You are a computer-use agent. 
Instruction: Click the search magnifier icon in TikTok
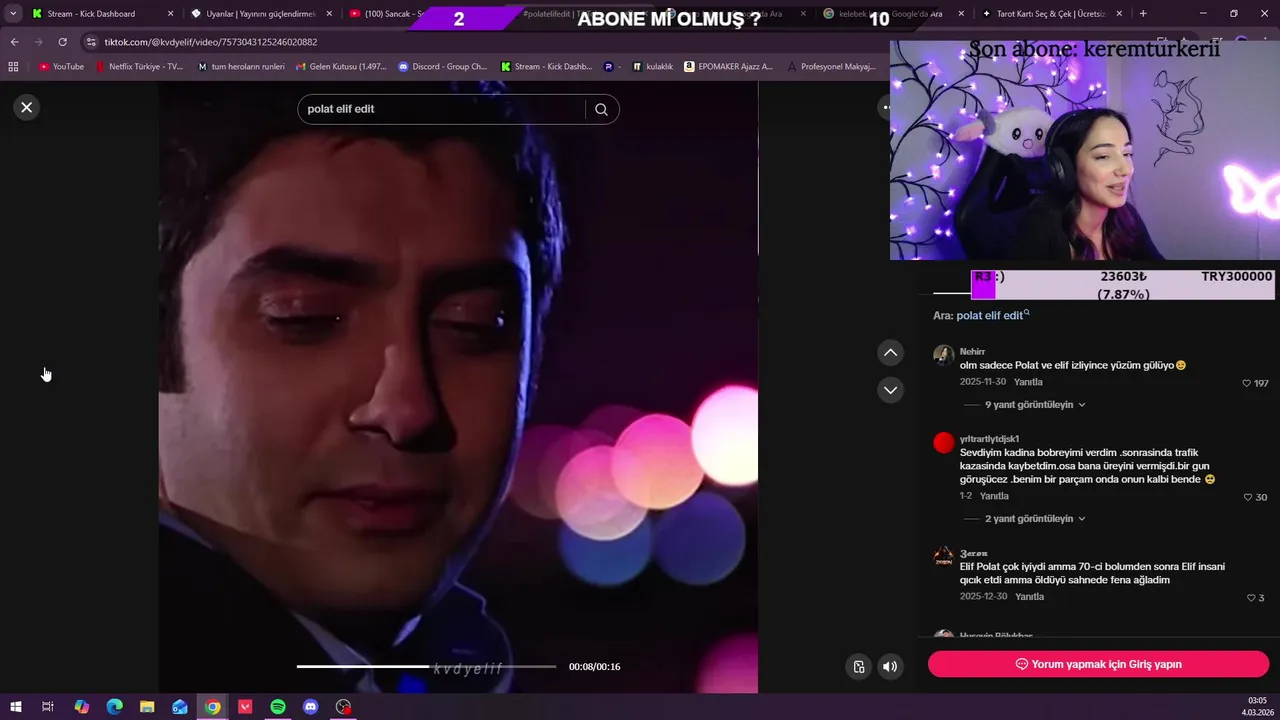601,109
